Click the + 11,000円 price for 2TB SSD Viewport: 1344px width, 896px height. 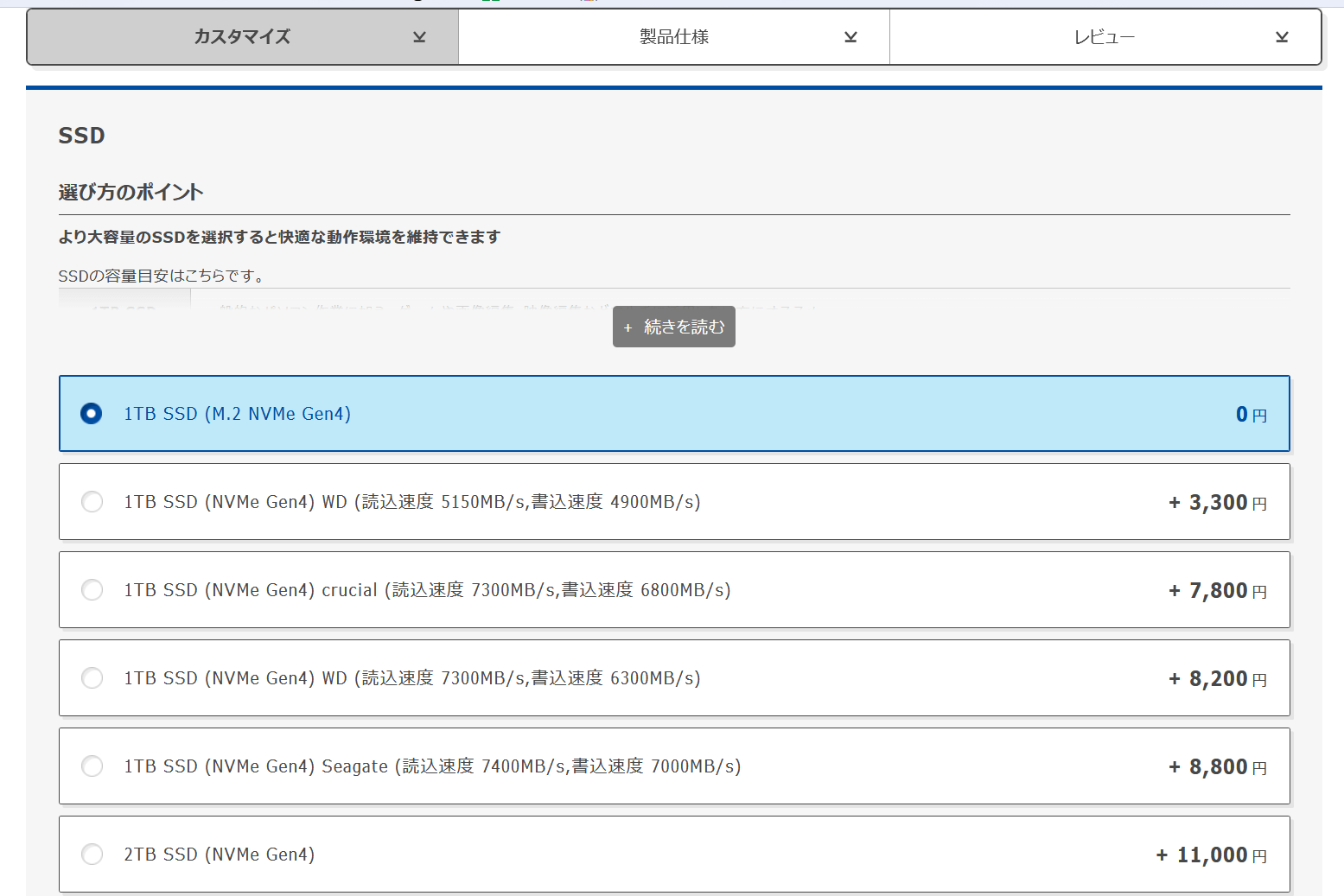pyautogui.click(x=1212, y=855)
